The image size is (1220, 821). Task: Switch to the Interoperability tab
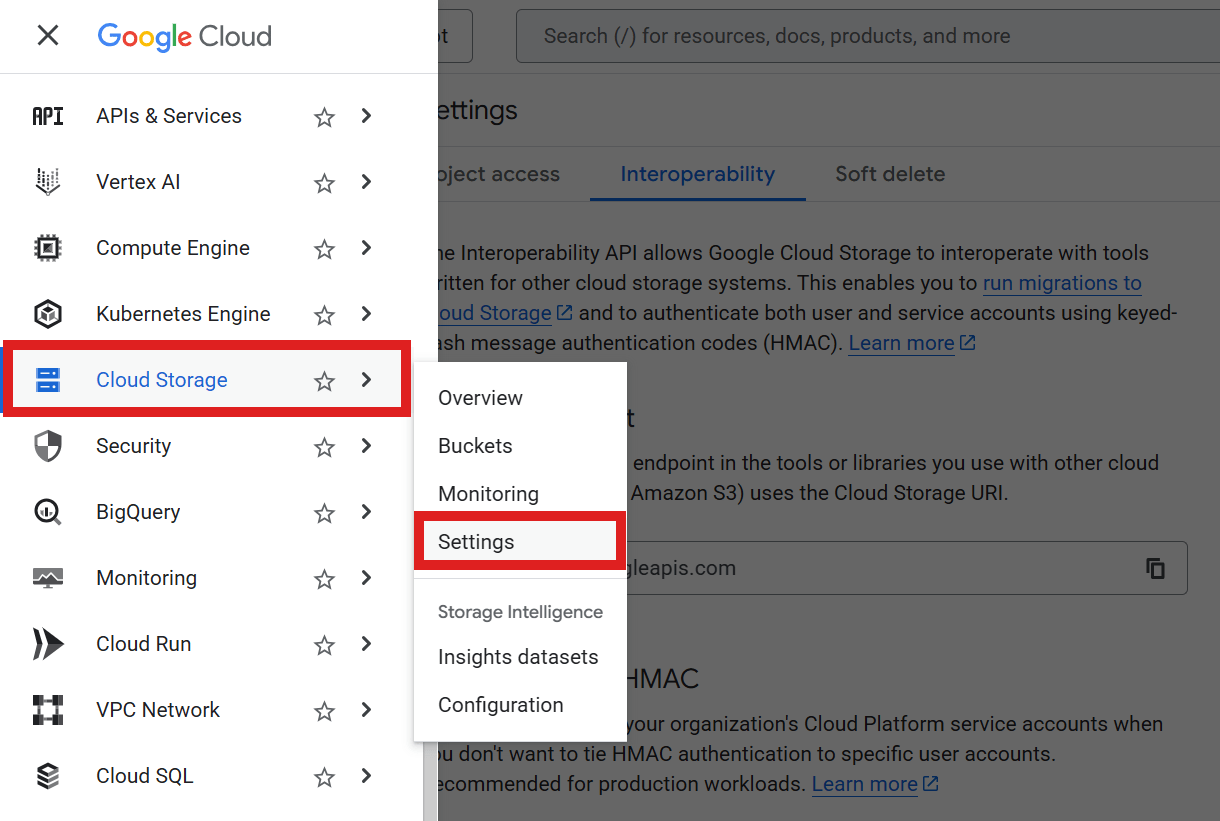tap(697, 174)
